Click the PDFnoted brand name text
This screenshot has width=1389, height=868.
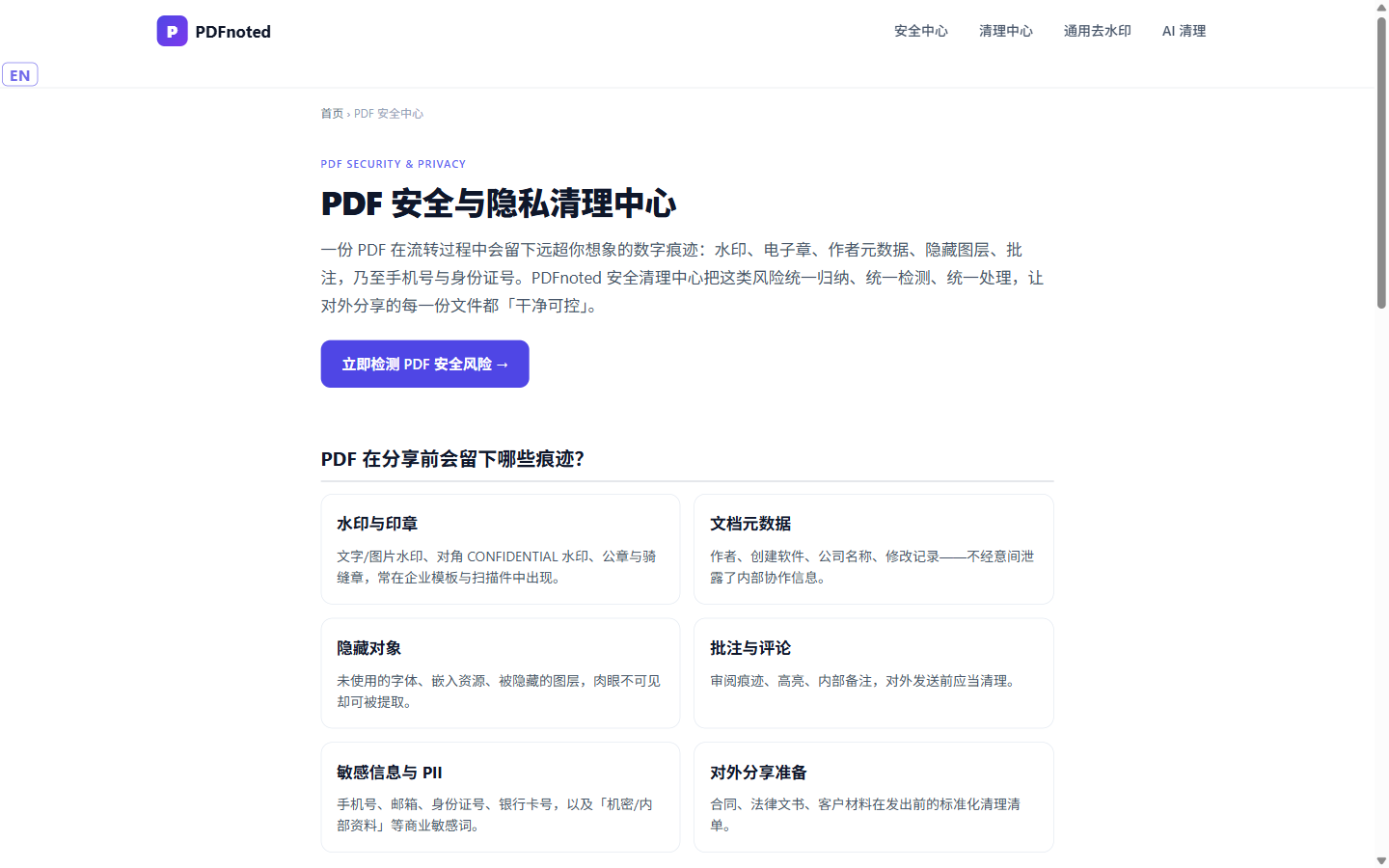232,32
